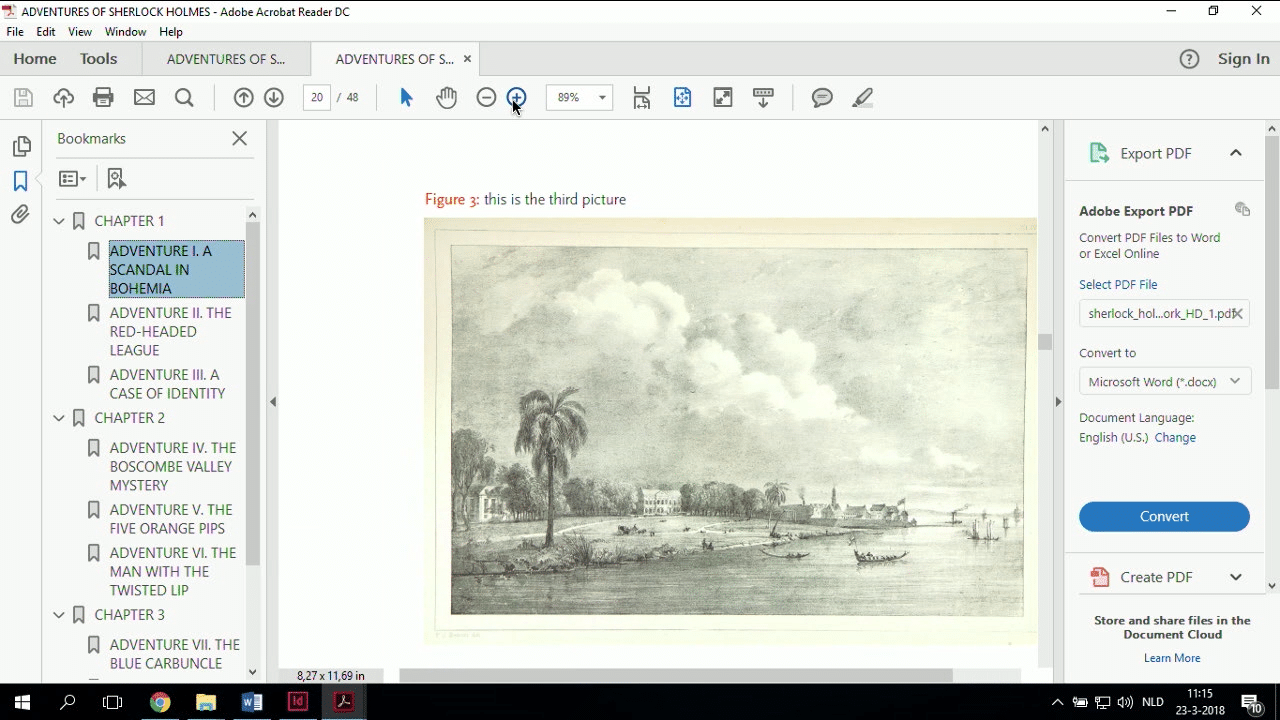Image resolution: width=1280 pixels, height=720 pixels.
Task: Toggle the Bookmarks panel icon in sidebar
Action: (20, 181)
